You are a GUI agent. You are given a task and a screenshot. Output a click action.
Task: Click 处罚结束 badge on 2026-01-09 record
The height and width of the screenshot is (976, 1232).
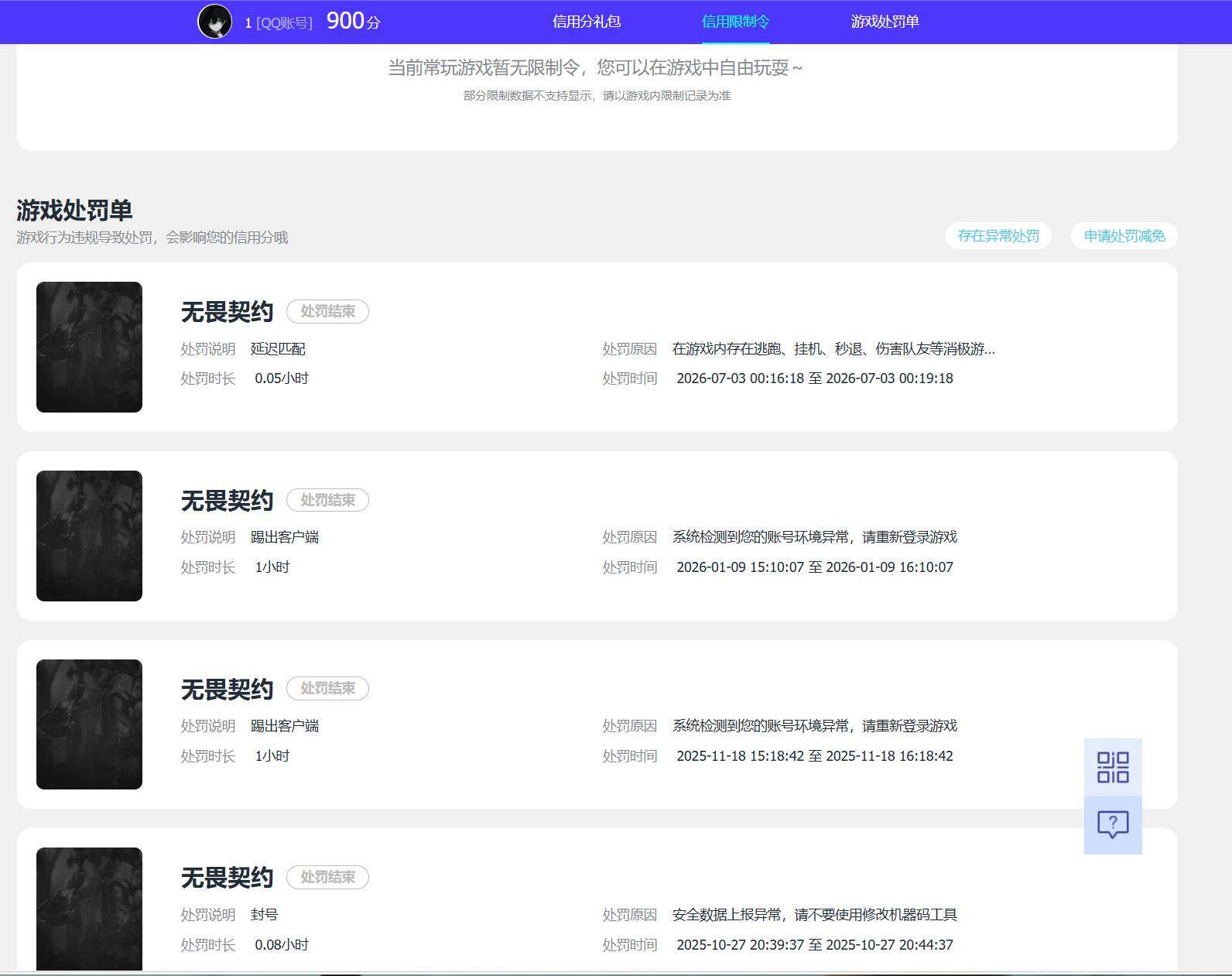click(327, 500)
